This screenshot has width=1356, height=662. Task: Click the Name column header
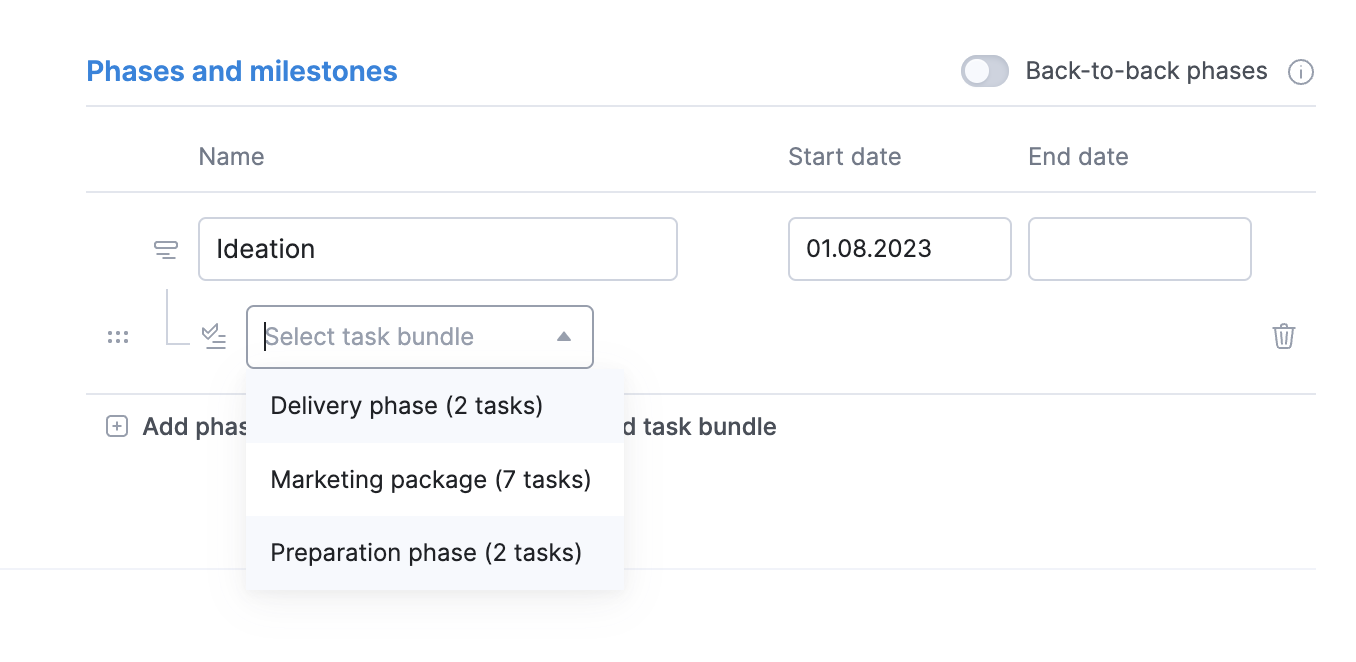point(231,157)
